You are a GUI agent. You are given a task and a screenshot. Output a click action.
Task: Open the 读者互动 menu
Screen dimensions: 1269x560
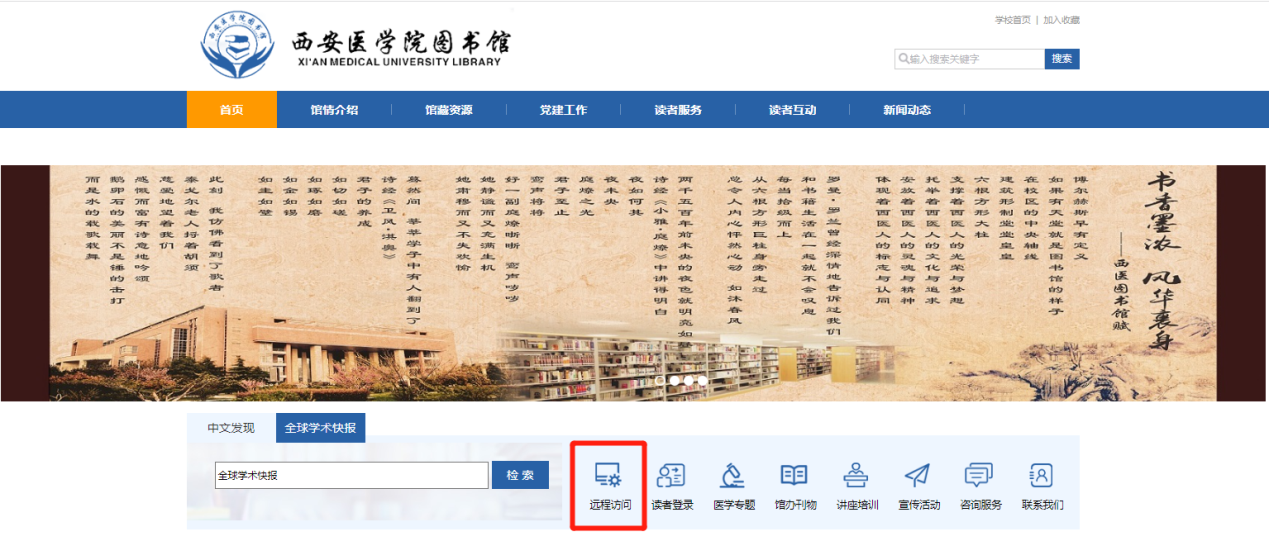coord(792,110)
